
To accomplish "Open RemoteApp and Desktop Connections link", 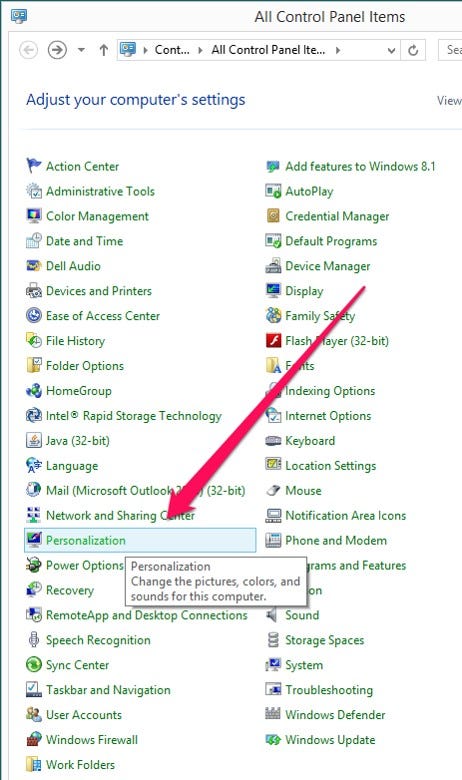I will (146, 615).
